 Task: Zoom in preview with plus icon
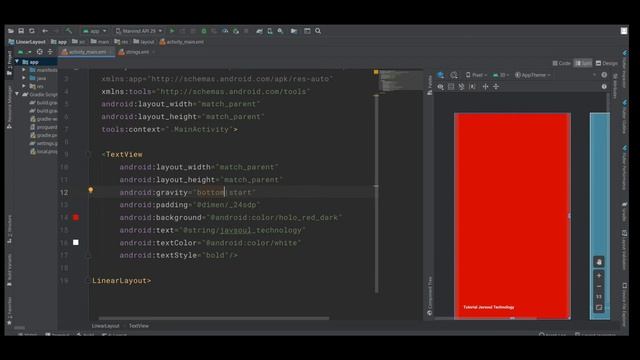point(599,276)
